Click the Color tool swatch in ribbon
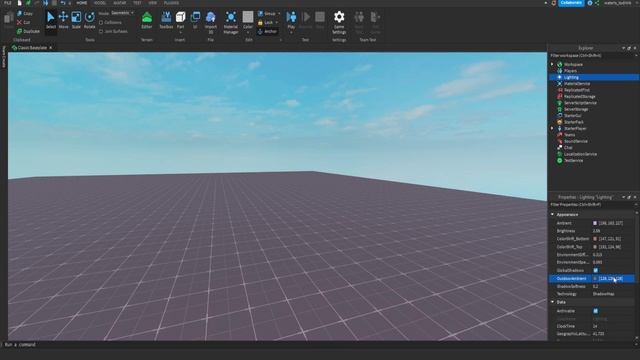 248,20
